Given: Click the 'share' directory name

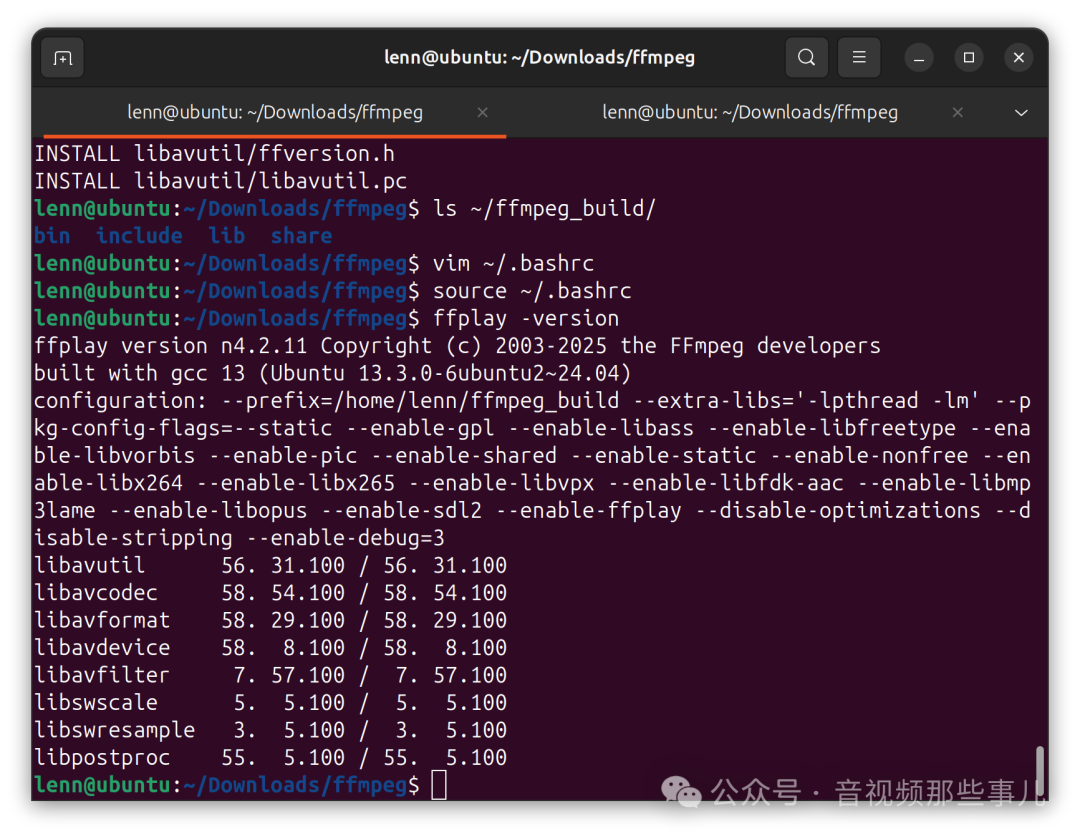Looking at the screenshot, I should [x=301, y=236].
